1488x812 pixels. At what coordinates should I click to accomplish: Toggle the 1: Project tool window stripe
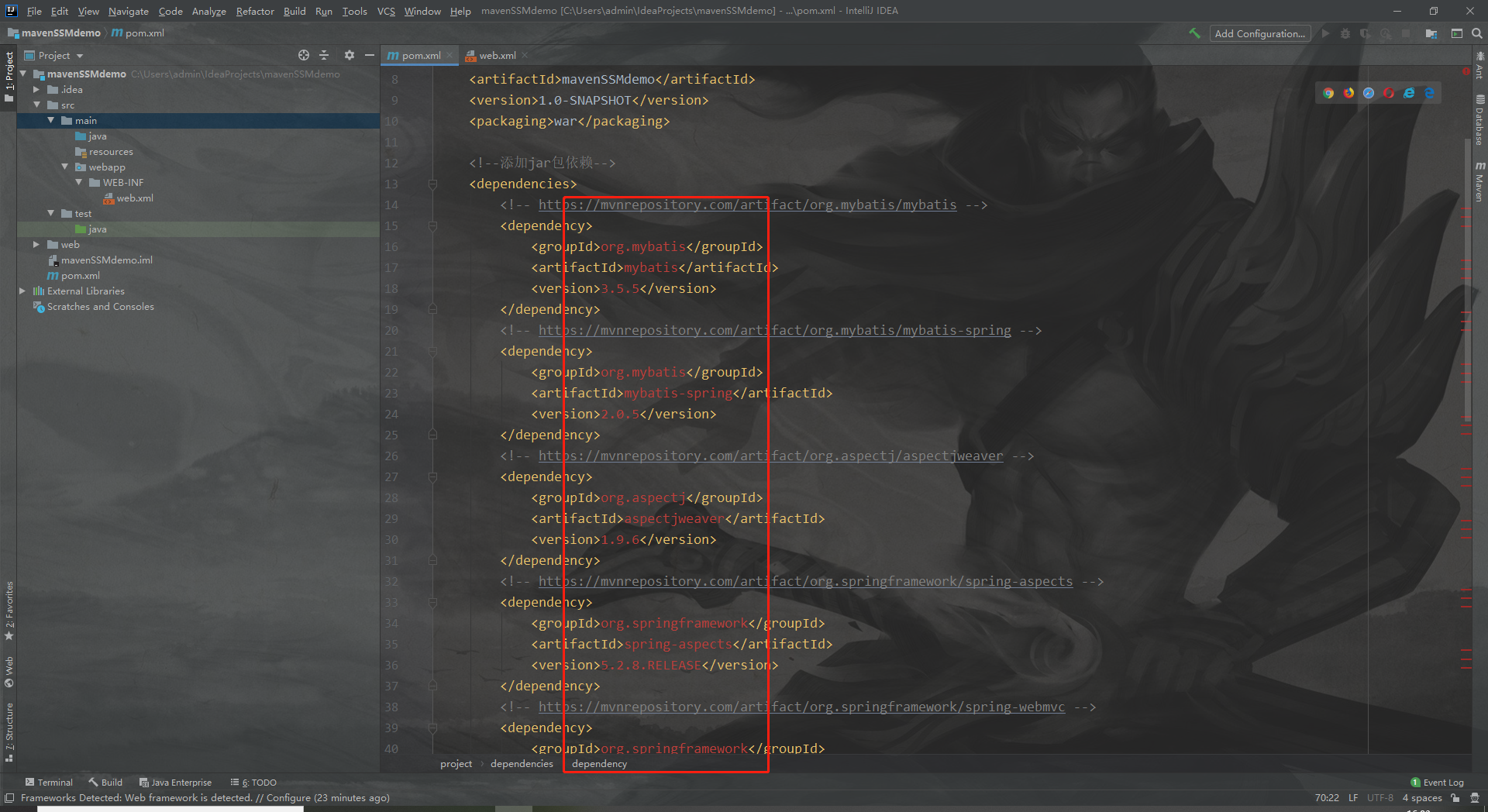coord(9,76)
